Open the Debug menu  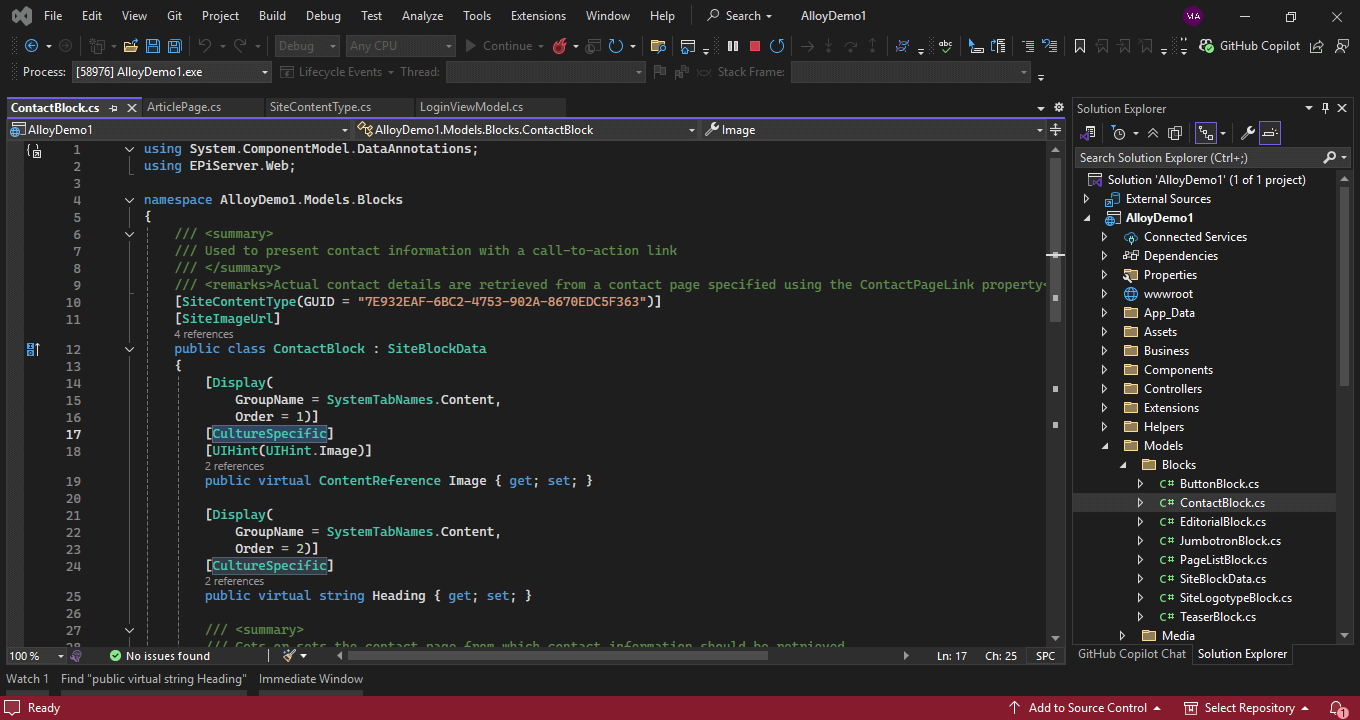[323, 15]
